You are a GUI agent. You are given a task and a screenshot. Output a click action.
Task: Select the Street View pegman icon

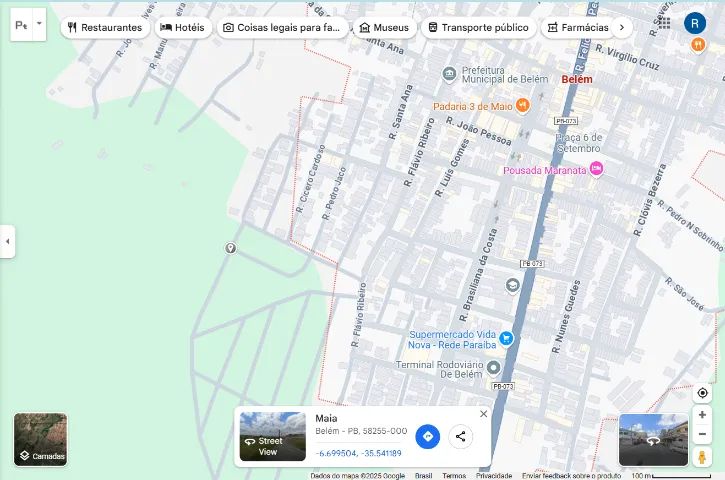point(702,457)
